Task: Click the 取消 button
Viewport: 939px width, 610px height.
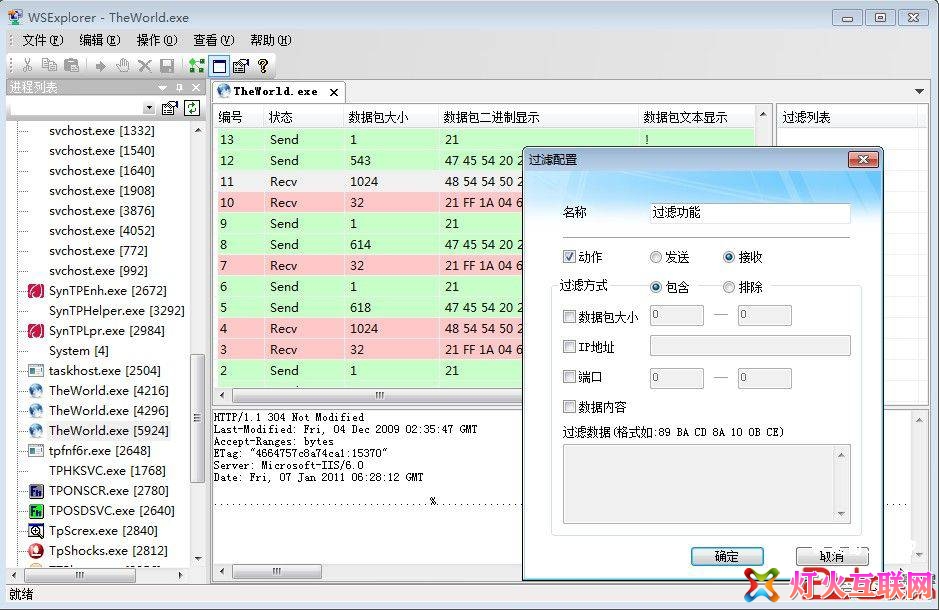Action: (x=832, y=556)
